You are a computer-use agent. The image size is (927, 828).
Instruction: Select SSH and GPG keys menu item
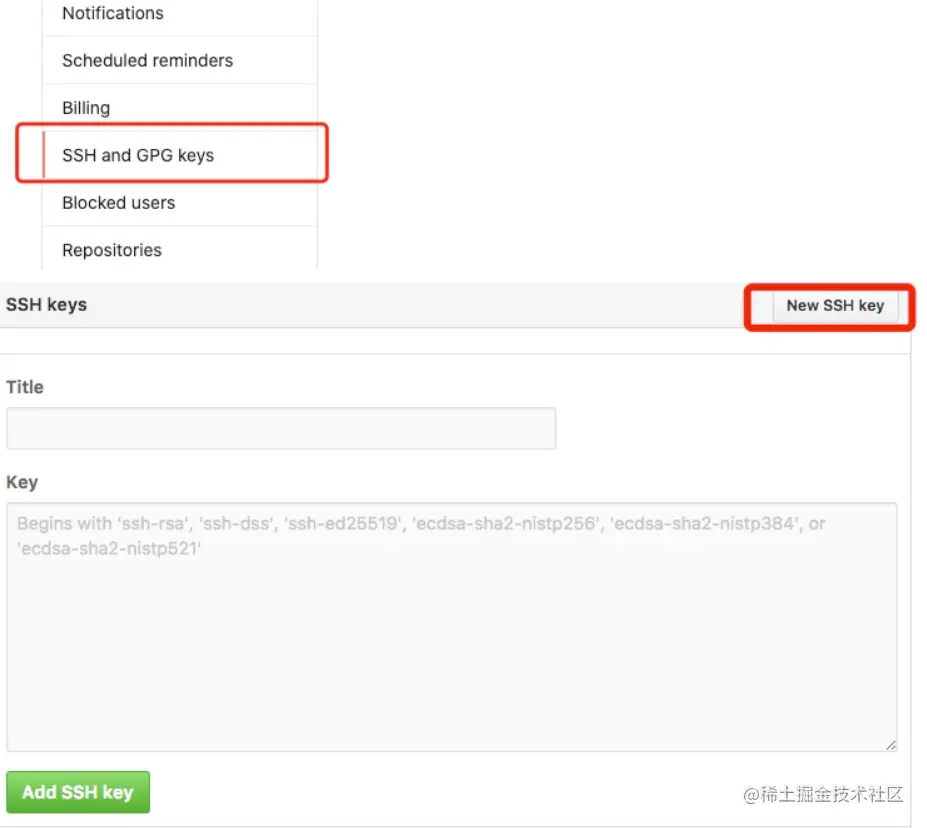pyautogui.click(x=180, y=155)
